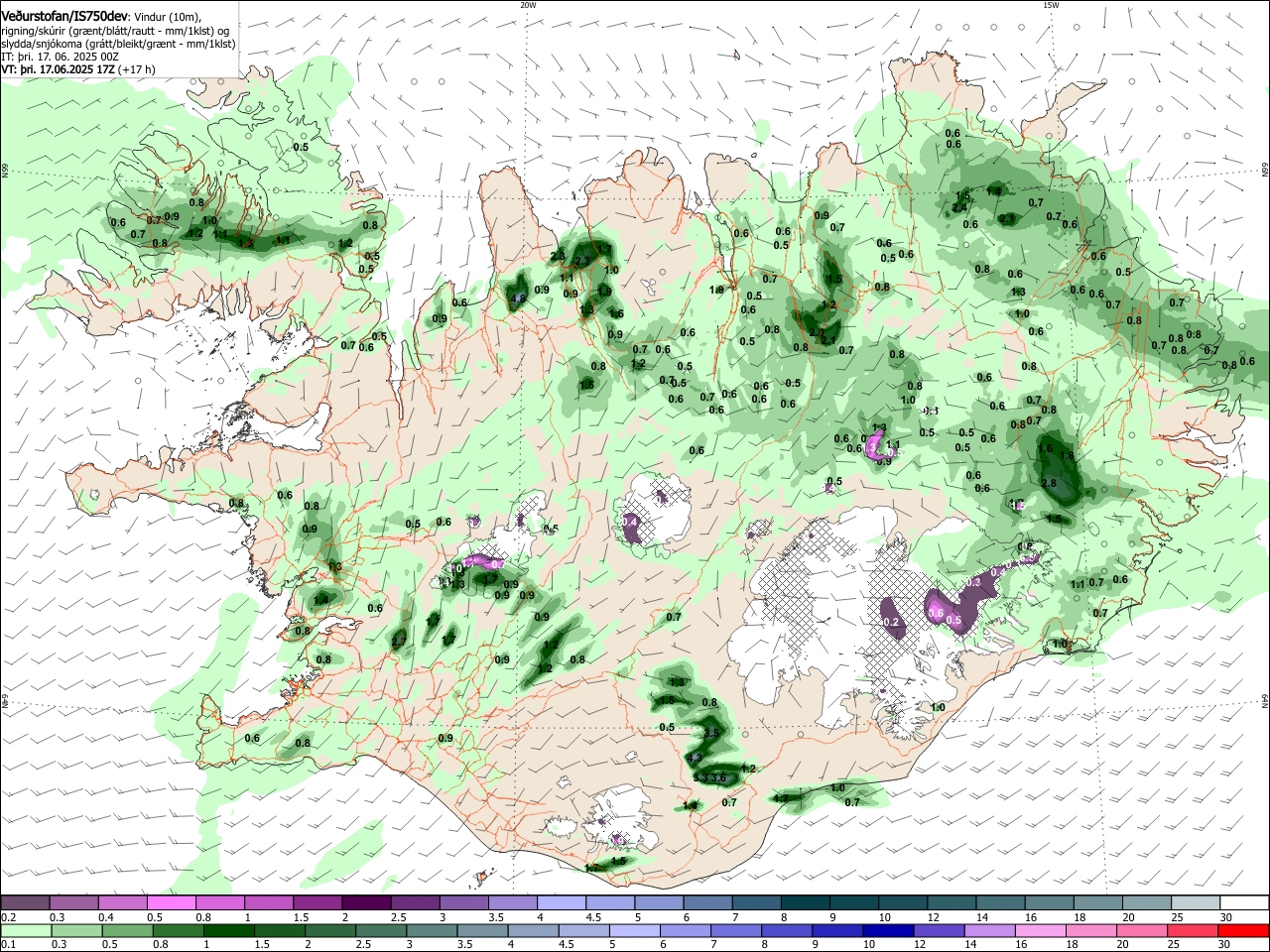
Task: Pick the snow legend swatch between 6 and 7
Action: tap(706, 902)
